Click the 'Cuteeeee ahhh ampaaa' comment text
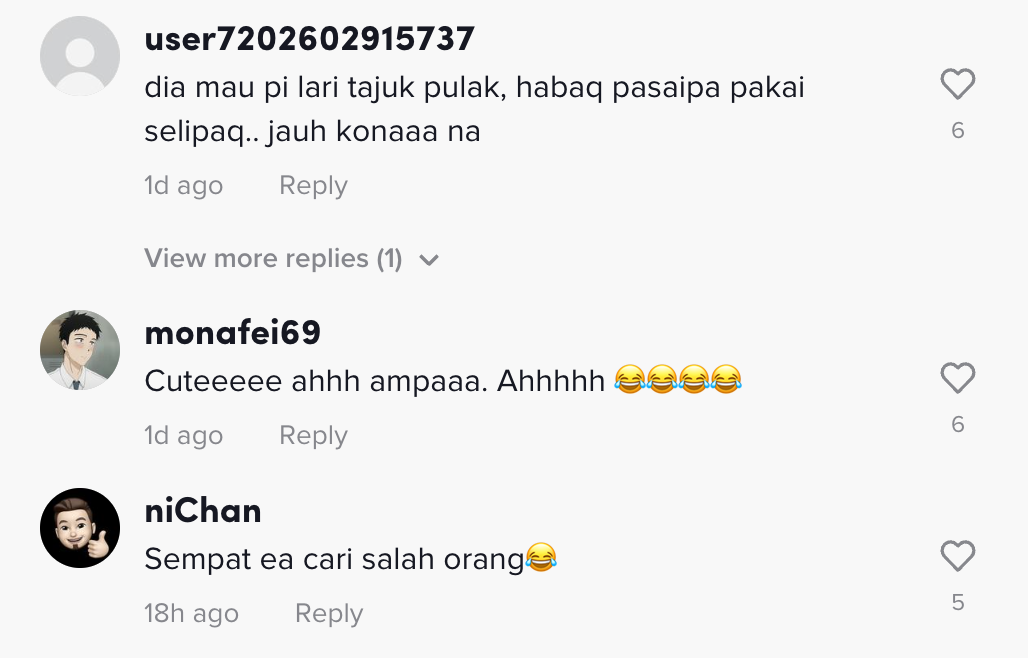1028x658 pixels. 374,381
